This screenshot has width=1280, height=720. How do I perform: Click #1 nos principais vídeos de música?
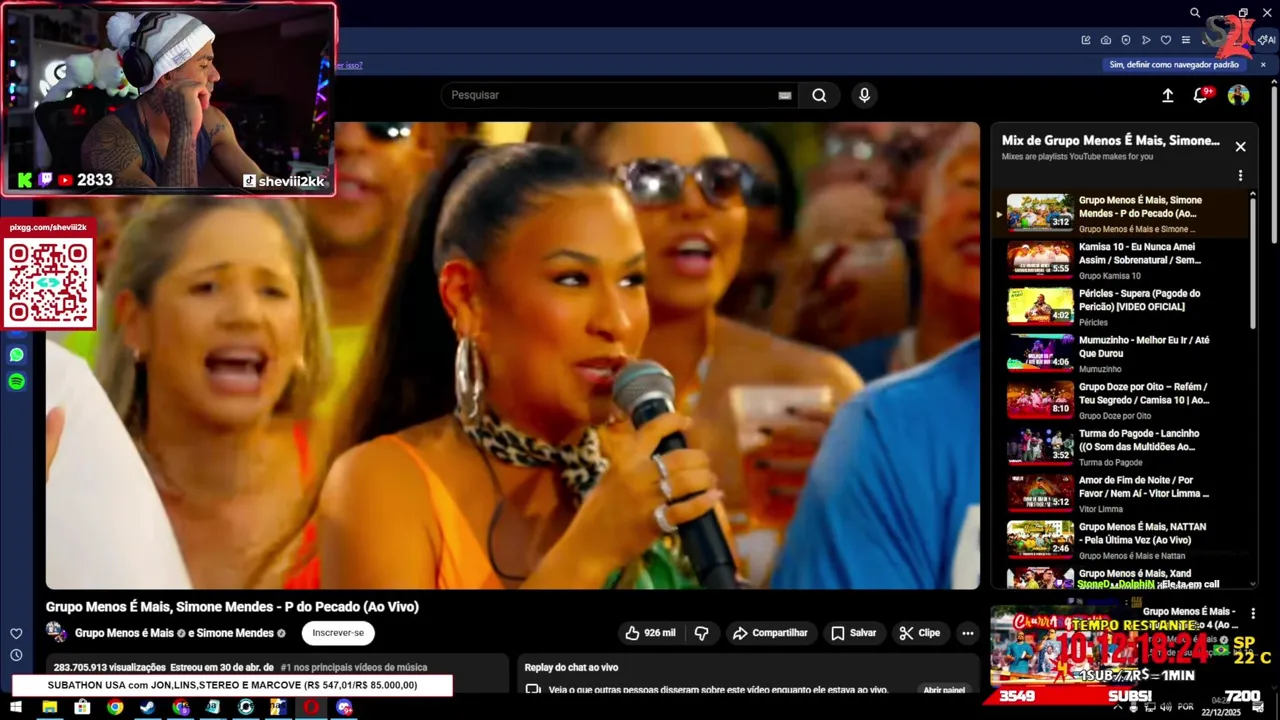(x=354, y=667)
